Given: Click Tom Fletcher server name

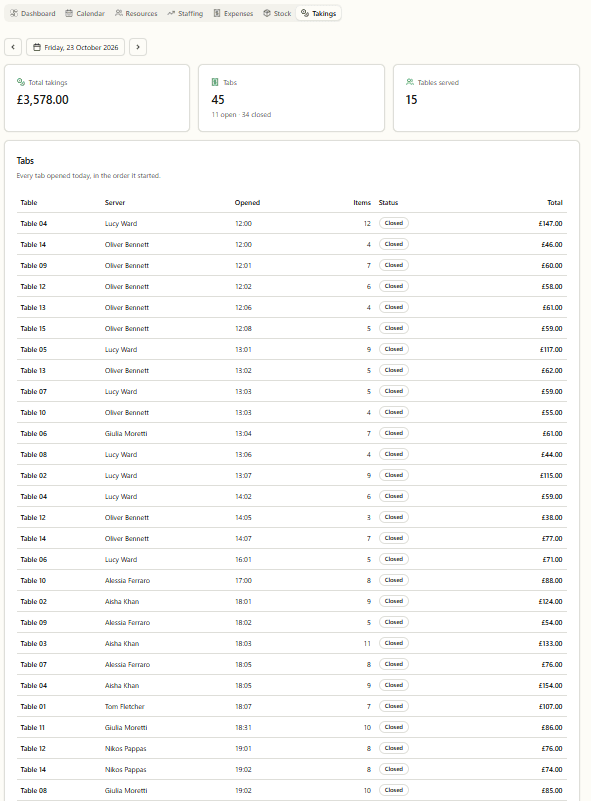Looking at the screenshot, I should [x=125, y=706].
